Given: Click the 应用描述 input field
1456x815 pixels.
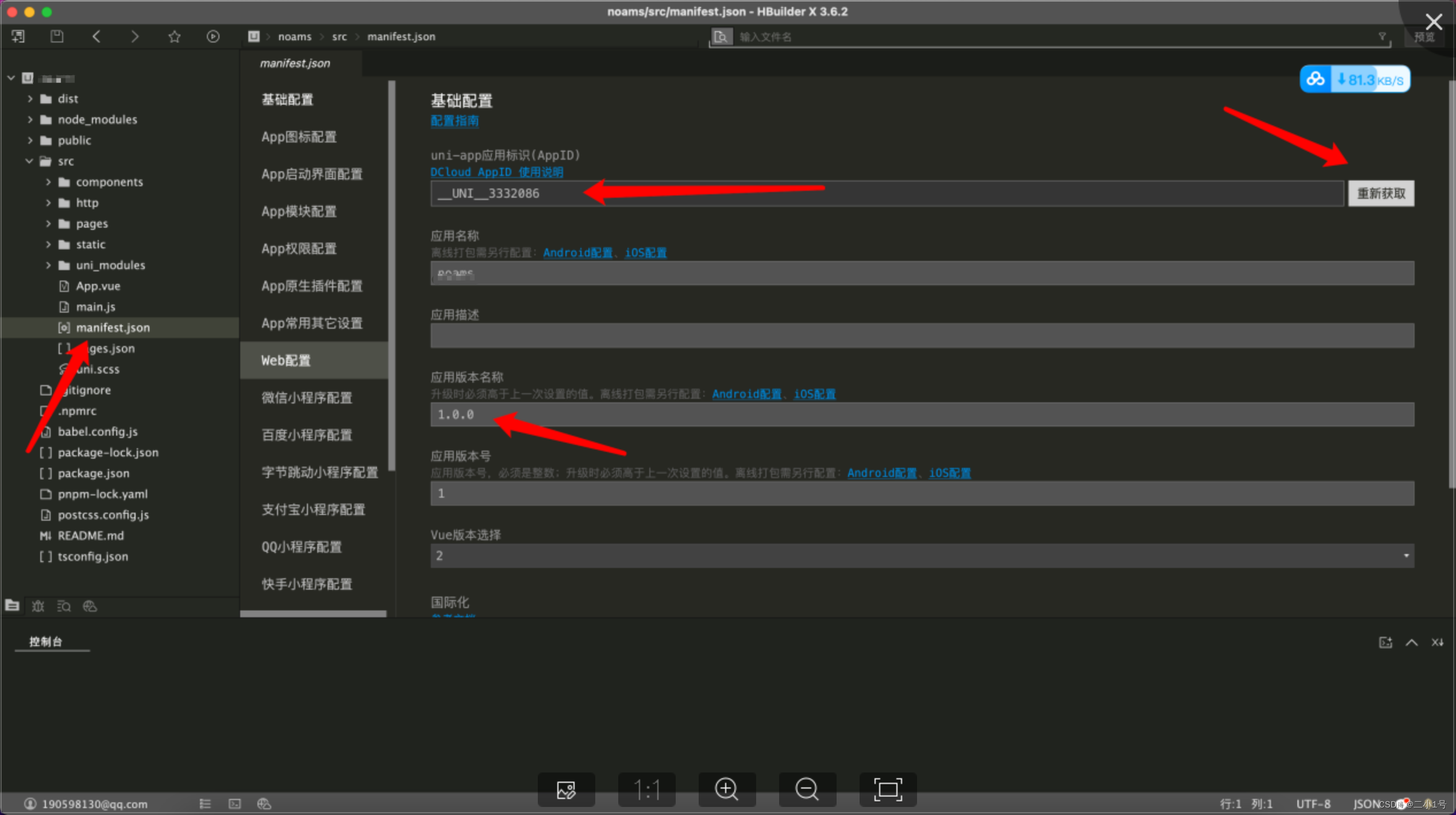Looking at the screenshot, I should [x=922, y=335].
